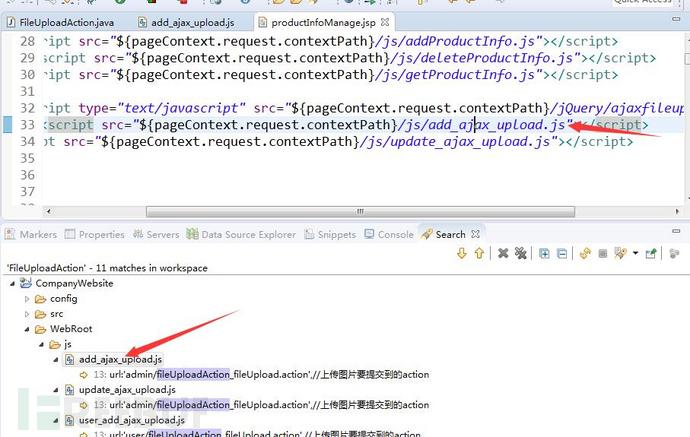Minimize the bottom Search panel
Image resolution: width=690 pixels, height=437 pixels.
pyautogui.click(x=676, y=231)
